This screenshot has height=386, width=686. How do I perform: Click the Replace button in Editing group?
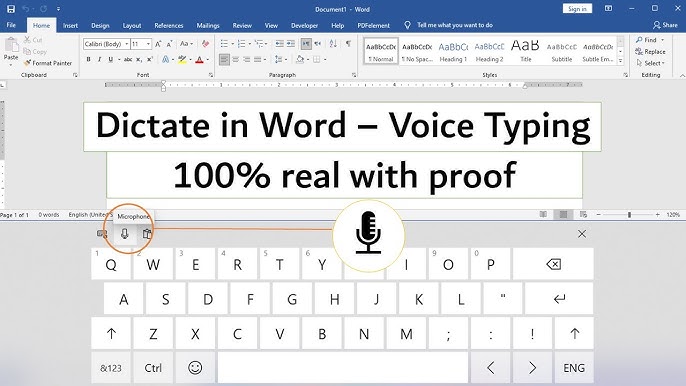click(651, 52)
